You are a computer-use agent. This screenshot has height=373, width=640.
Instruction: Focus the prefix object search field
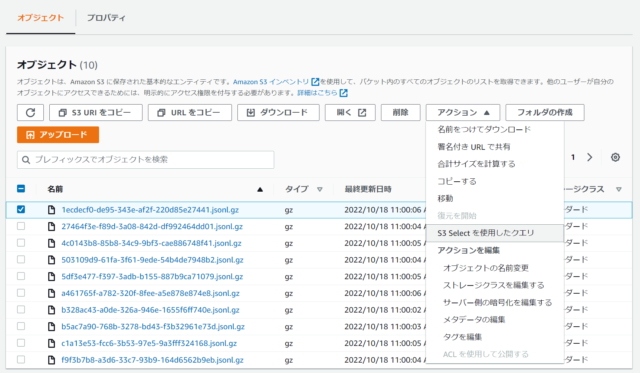[146, 160]
